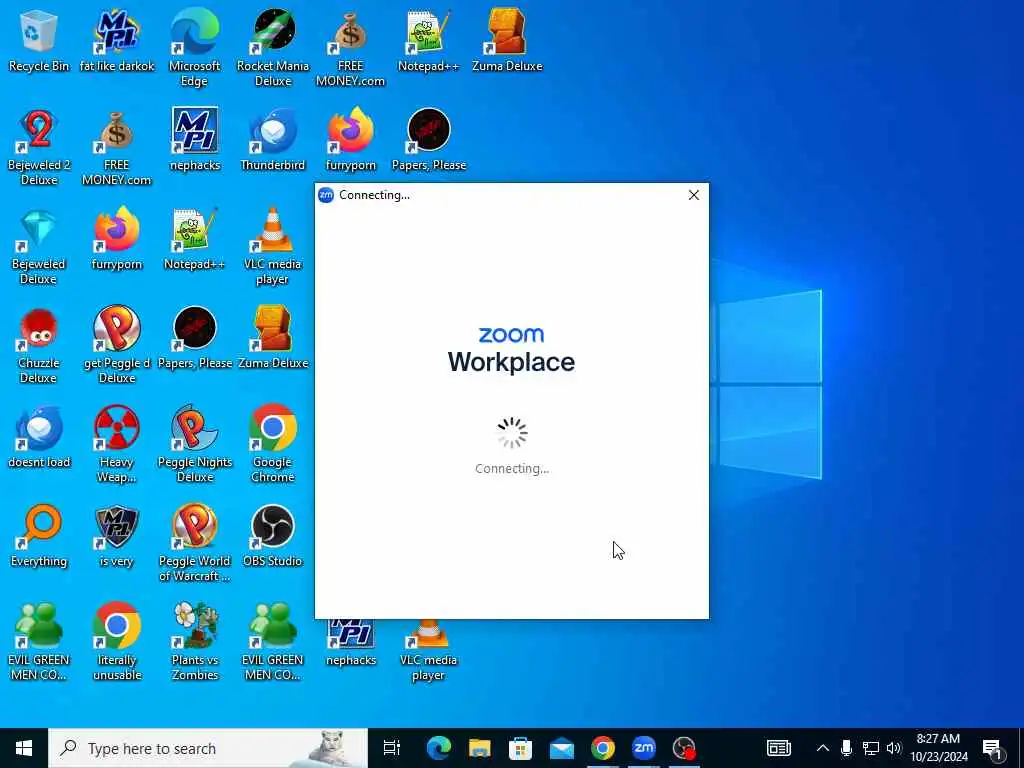Select the OBS Studio desktop icon
Image resolution: width=1024 pixels, height=768 pixels.
(x=273, y=536)
